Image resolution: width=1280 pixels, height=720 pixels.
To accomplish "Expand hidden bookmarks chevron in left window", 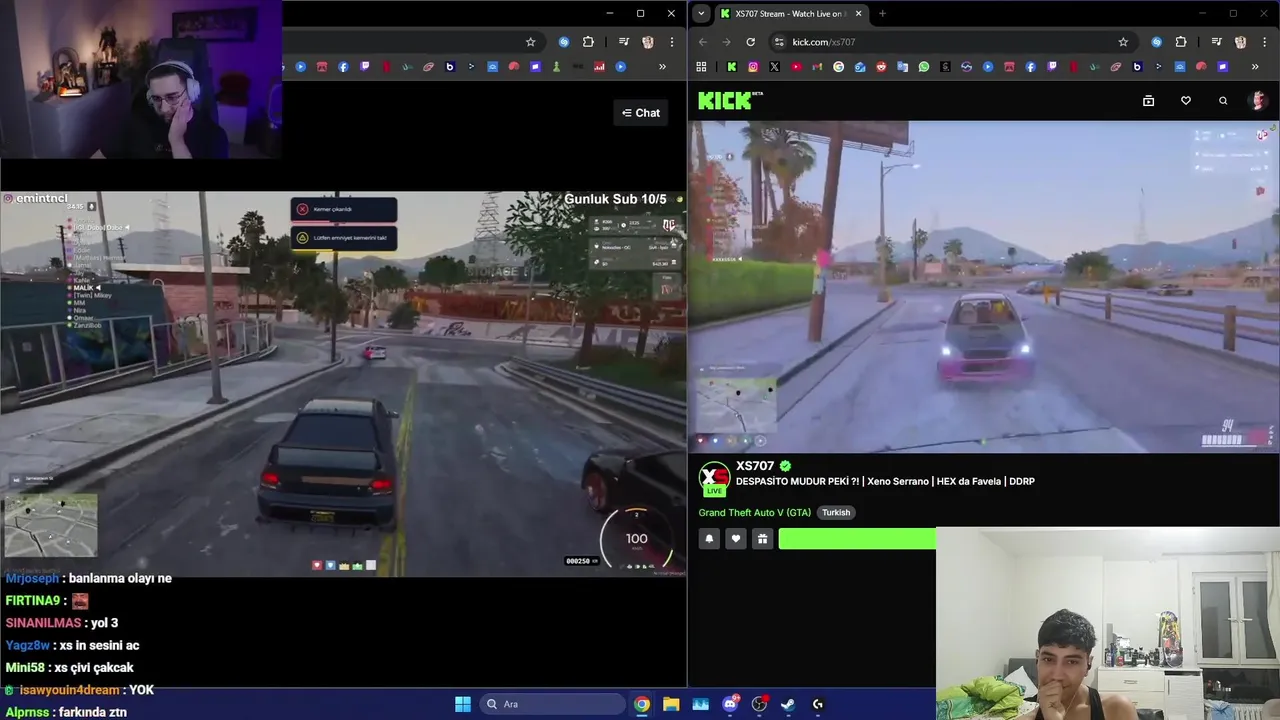I will coord(662,67).
